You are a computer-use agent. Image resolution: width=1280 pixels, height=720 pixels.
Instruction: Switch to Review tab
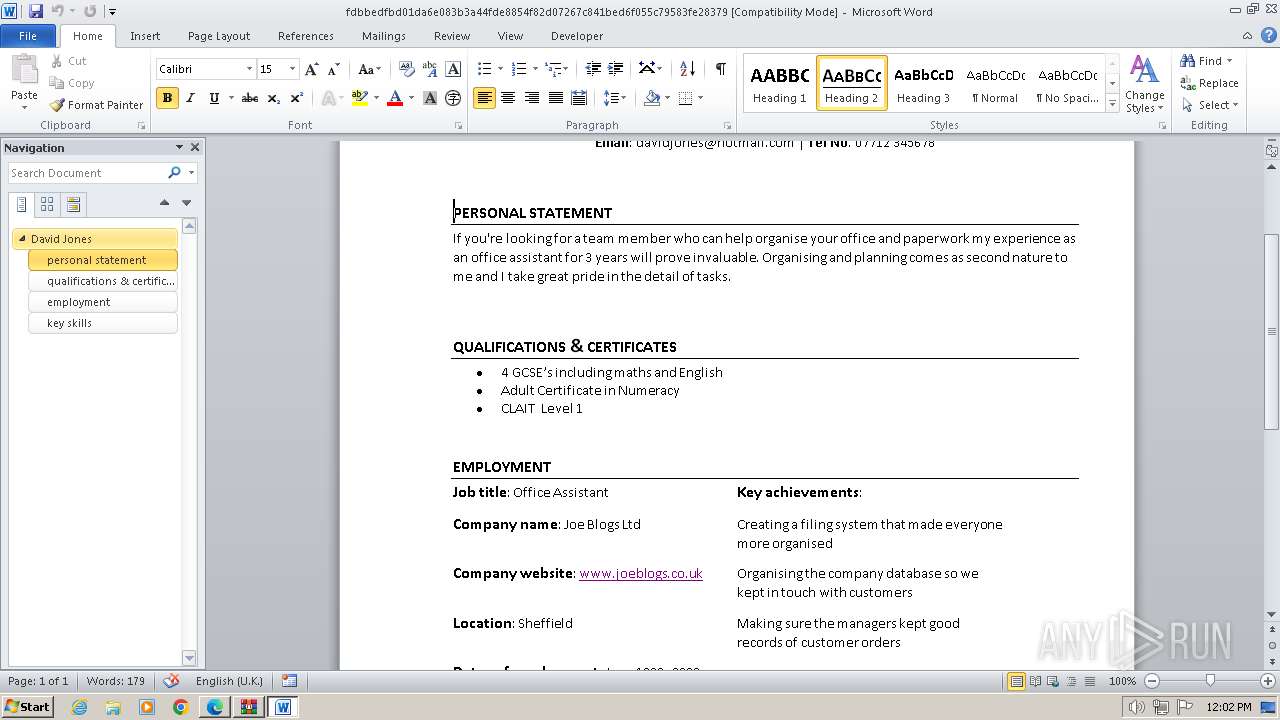click(452, 36)
